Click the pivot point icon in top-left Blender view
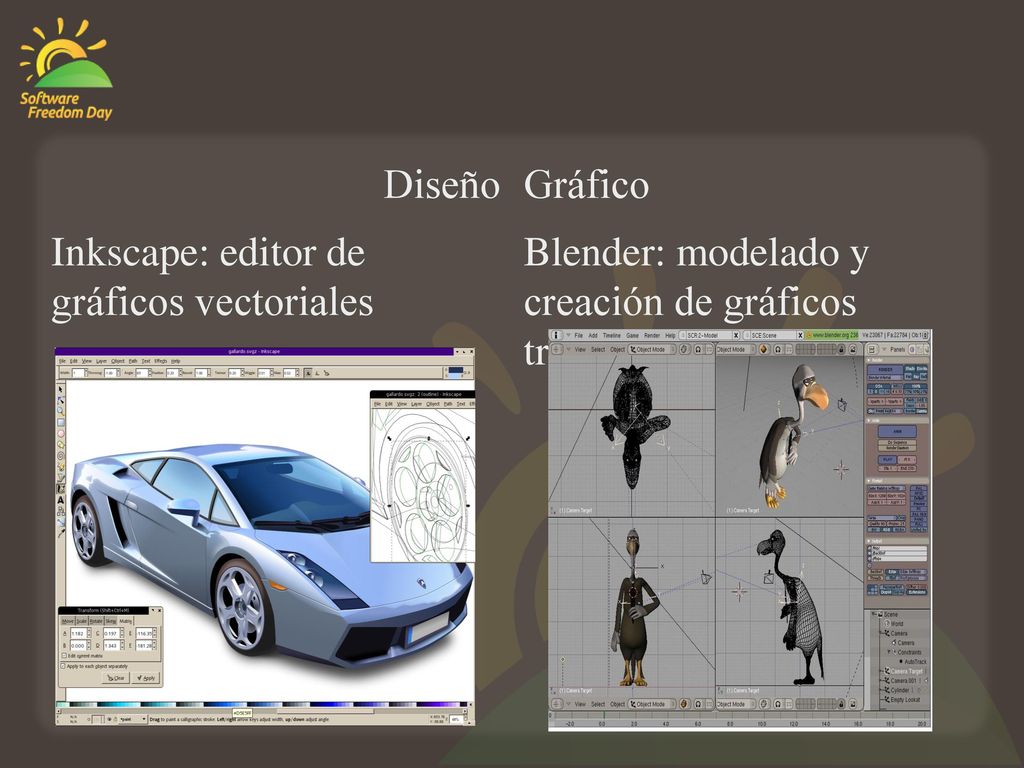 (697, 349)
